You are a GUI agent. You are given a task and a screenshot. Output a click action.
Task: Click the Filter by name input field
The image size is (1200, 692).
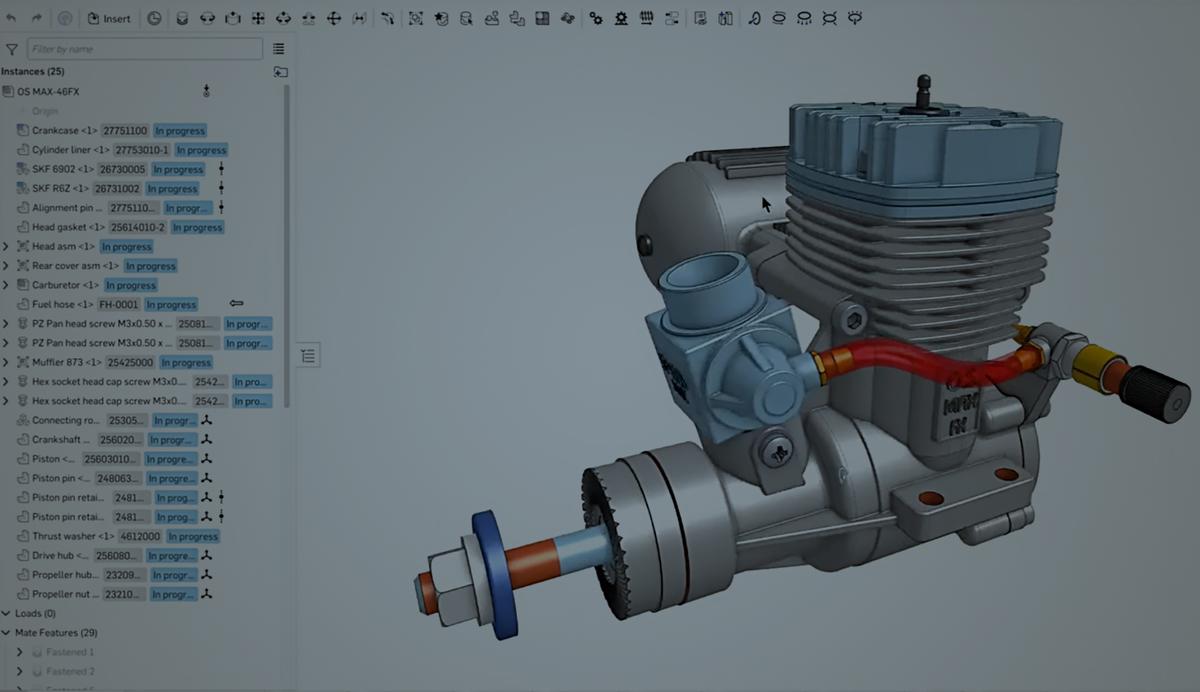(x=145, y=48)
